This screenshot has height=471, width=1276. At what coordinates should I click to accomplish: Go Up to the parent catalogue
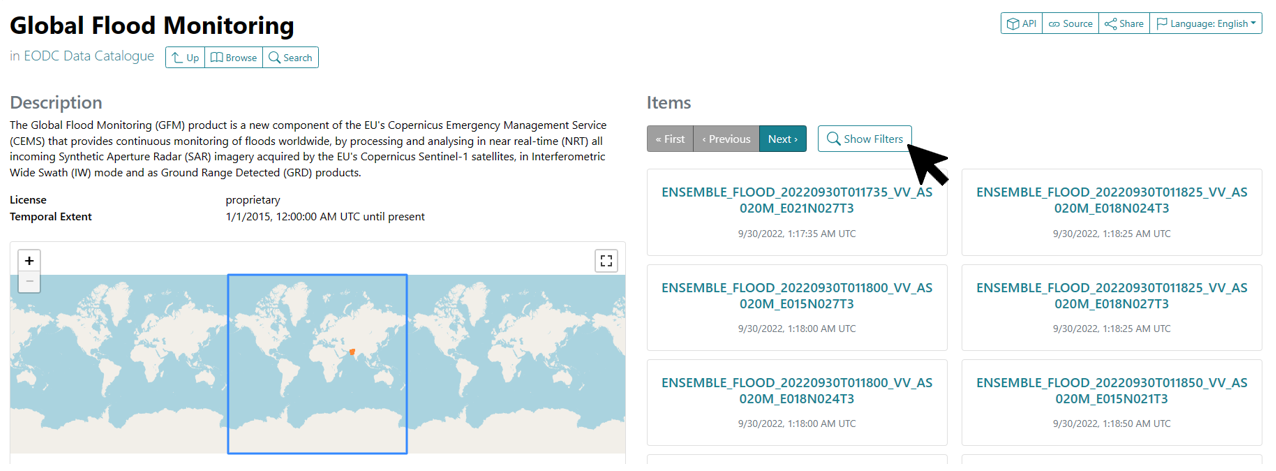(x=185, y=57)
